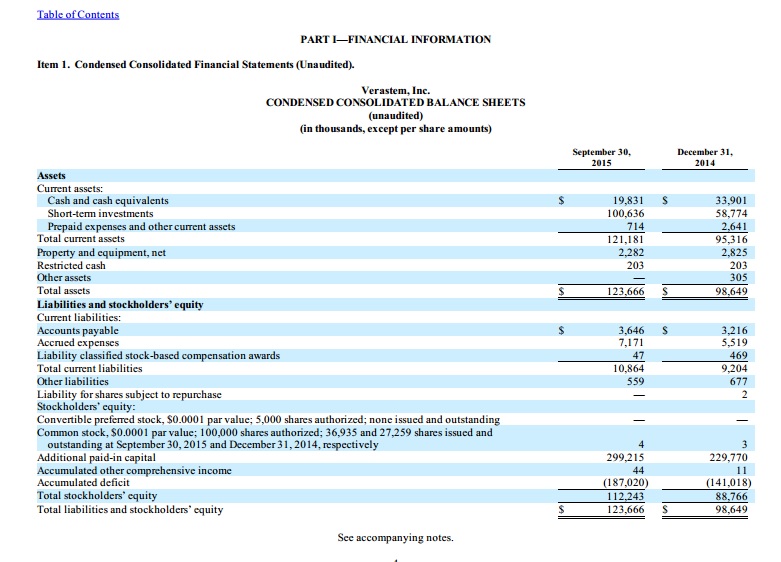This screenshot has width=781, height=562.
Task: Click the 'Other liabilities' row label
Action: coord(73,382)
